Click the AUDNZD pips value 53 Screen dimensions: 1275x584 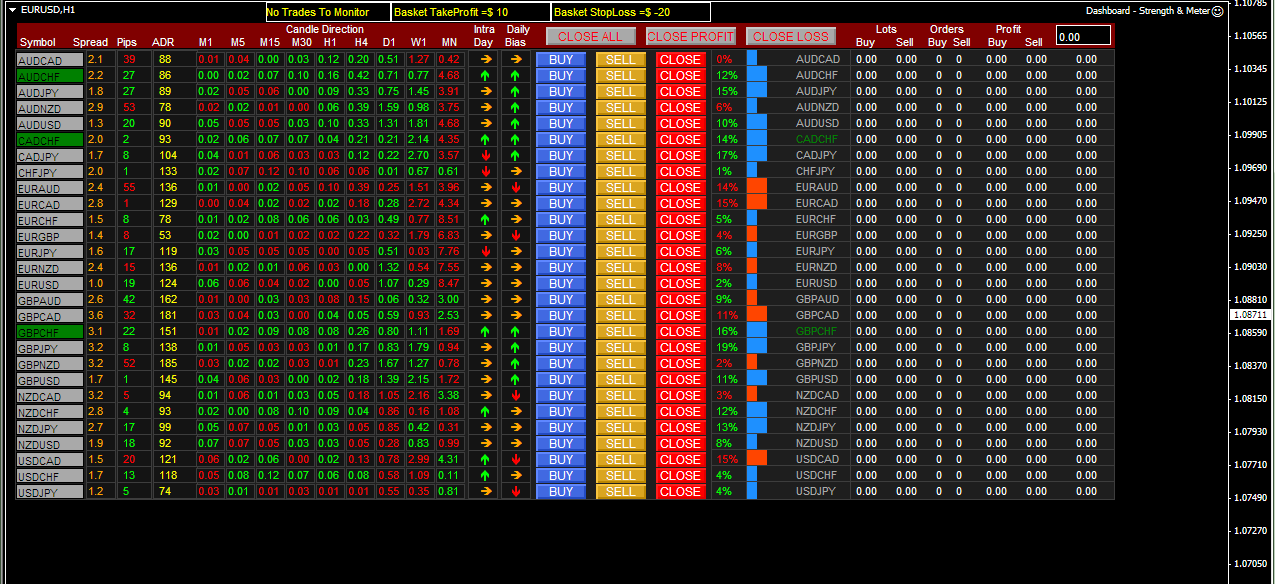129,107
